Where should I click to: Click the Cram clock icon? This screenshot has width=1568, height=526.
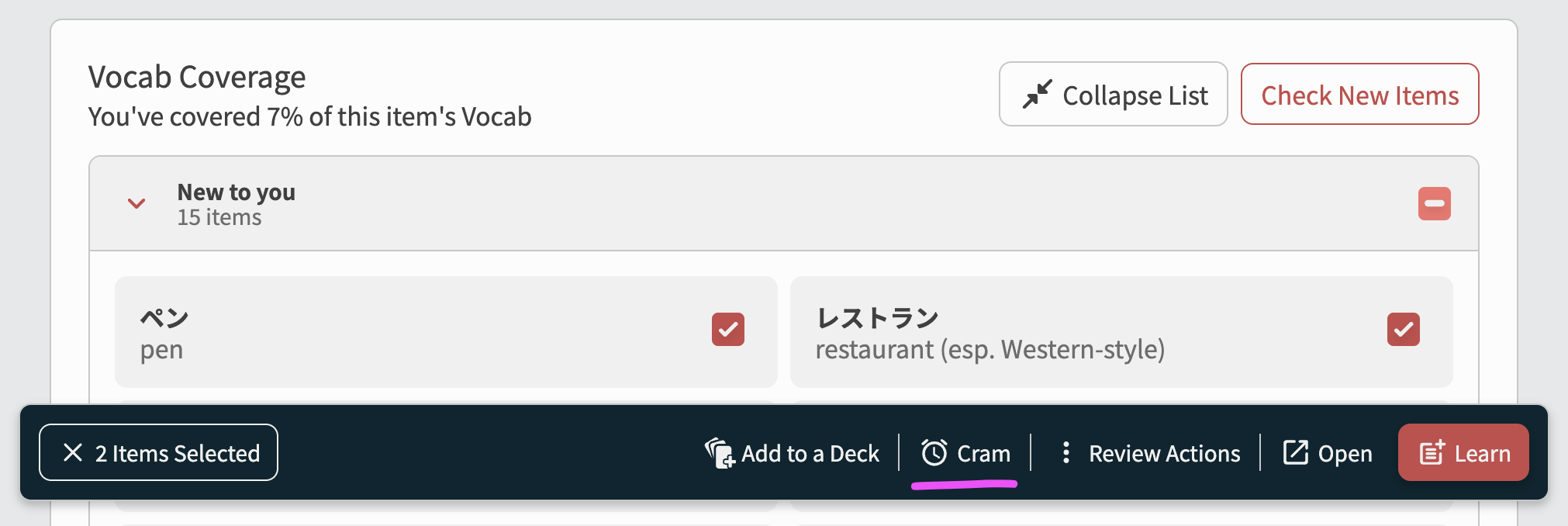[934, 453]
